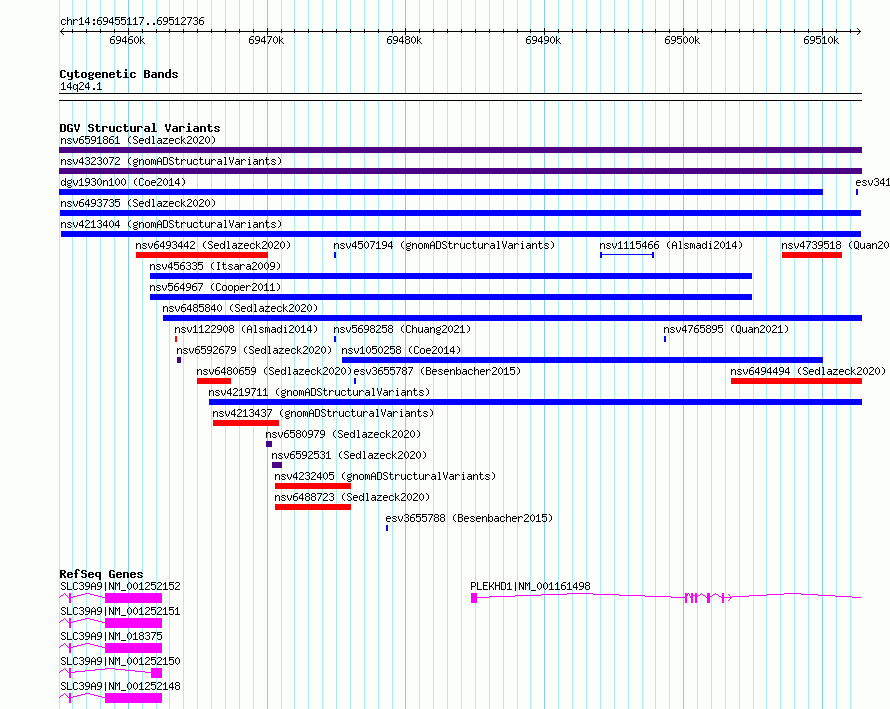Open the esv3655788 (Besenbacher2015) variant label

[x=469, y=518]
